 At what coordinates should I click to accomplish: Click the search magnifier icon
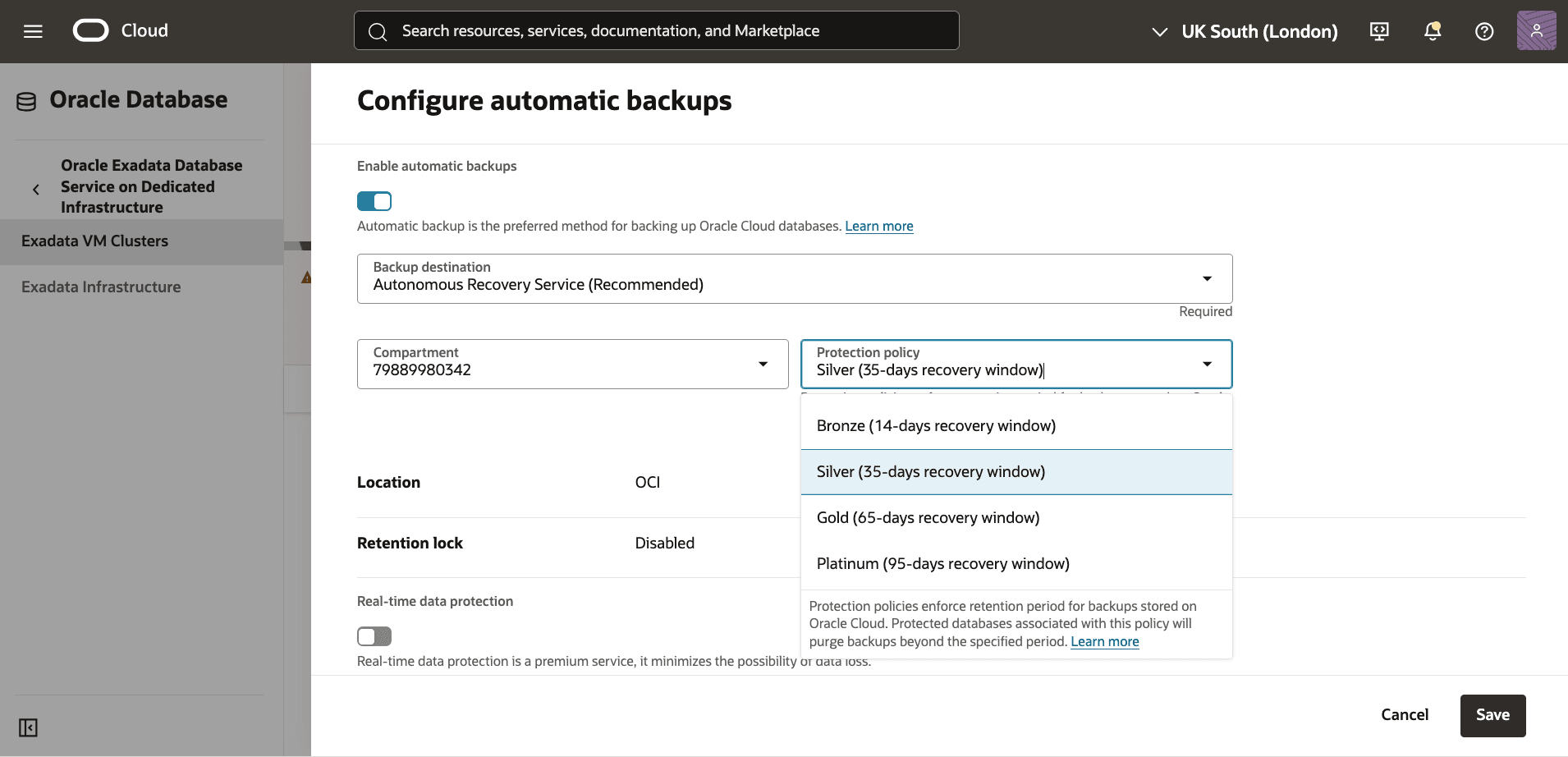(378, 32)
